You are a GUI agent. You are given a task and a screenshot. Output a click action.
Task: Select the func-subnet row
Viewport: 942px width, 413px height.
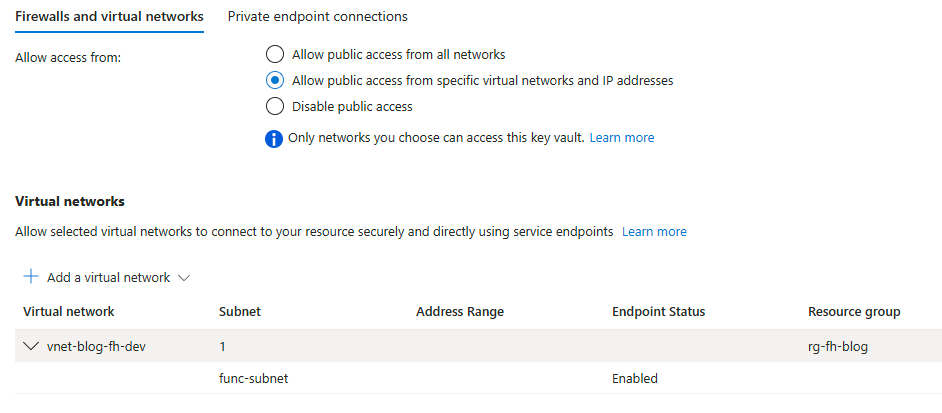(478, 378)
